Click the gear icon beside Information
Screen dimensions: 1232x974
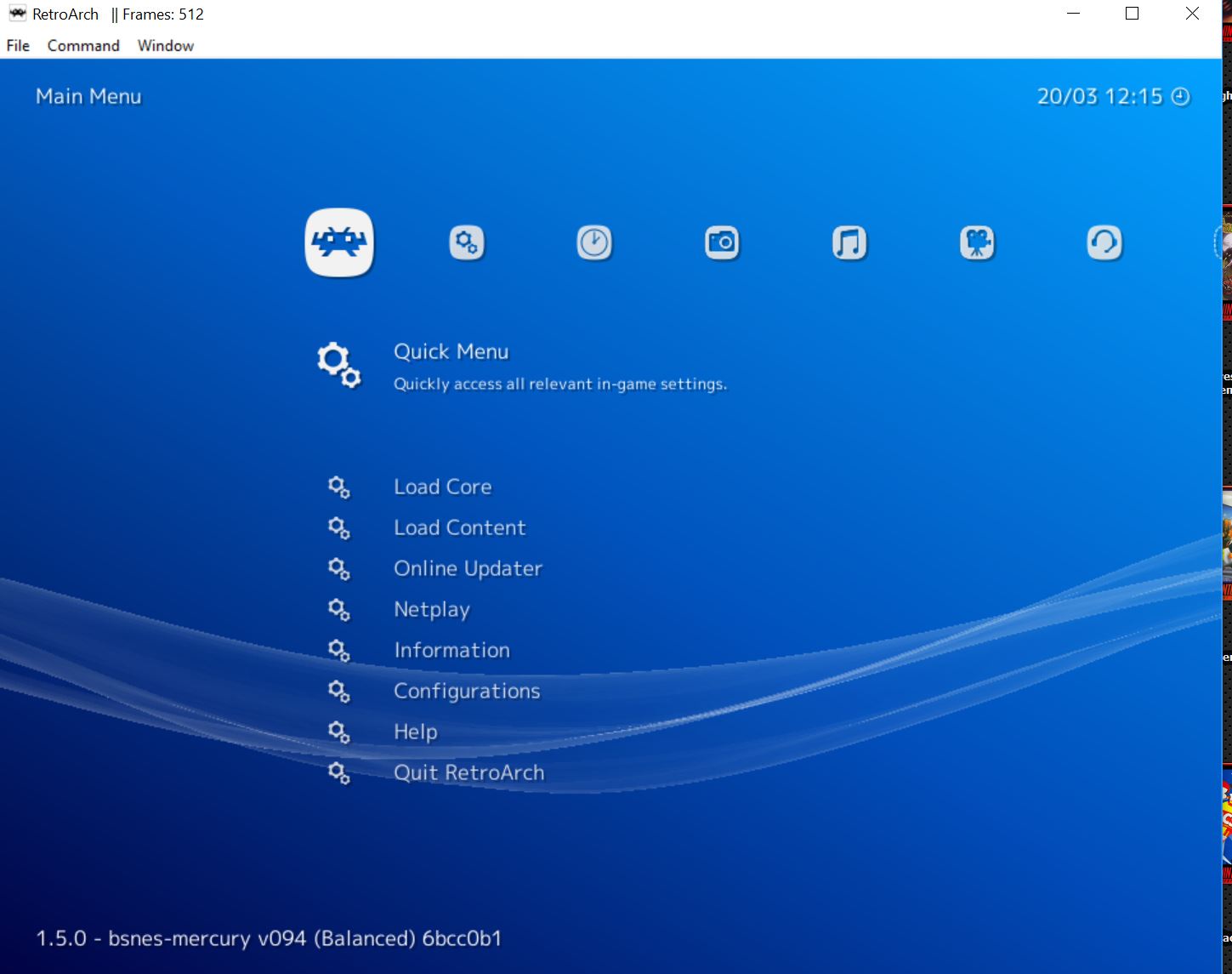(339, 651)
